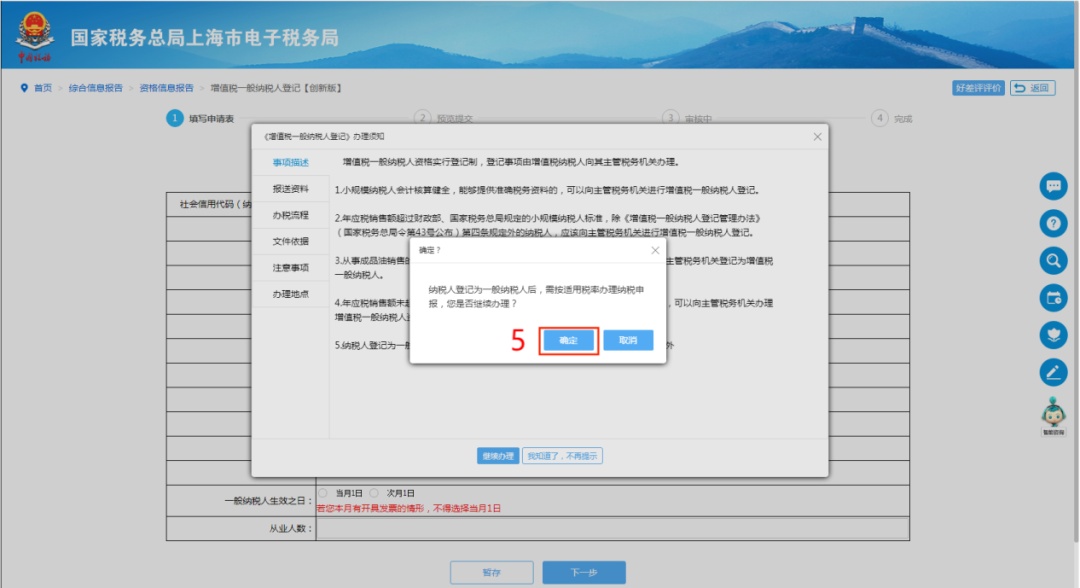This screenshot has width=1080, height=588.
Task: Open the help question mark sidebar icon
Action: point(1053,223)
